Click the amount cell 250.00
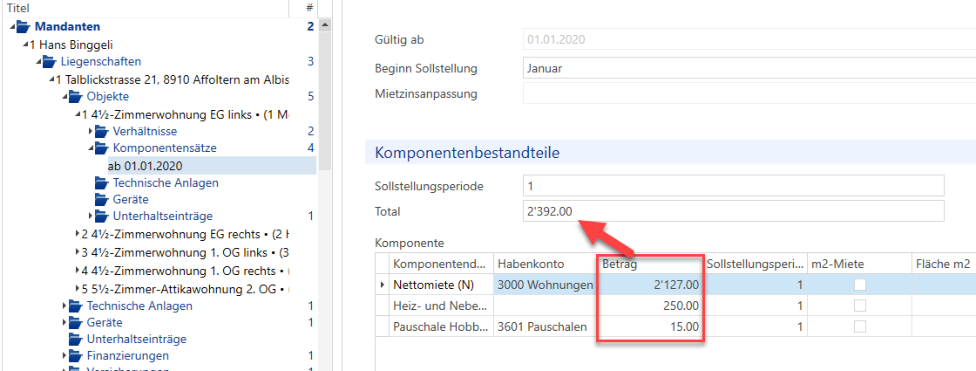 click(651, 306)
